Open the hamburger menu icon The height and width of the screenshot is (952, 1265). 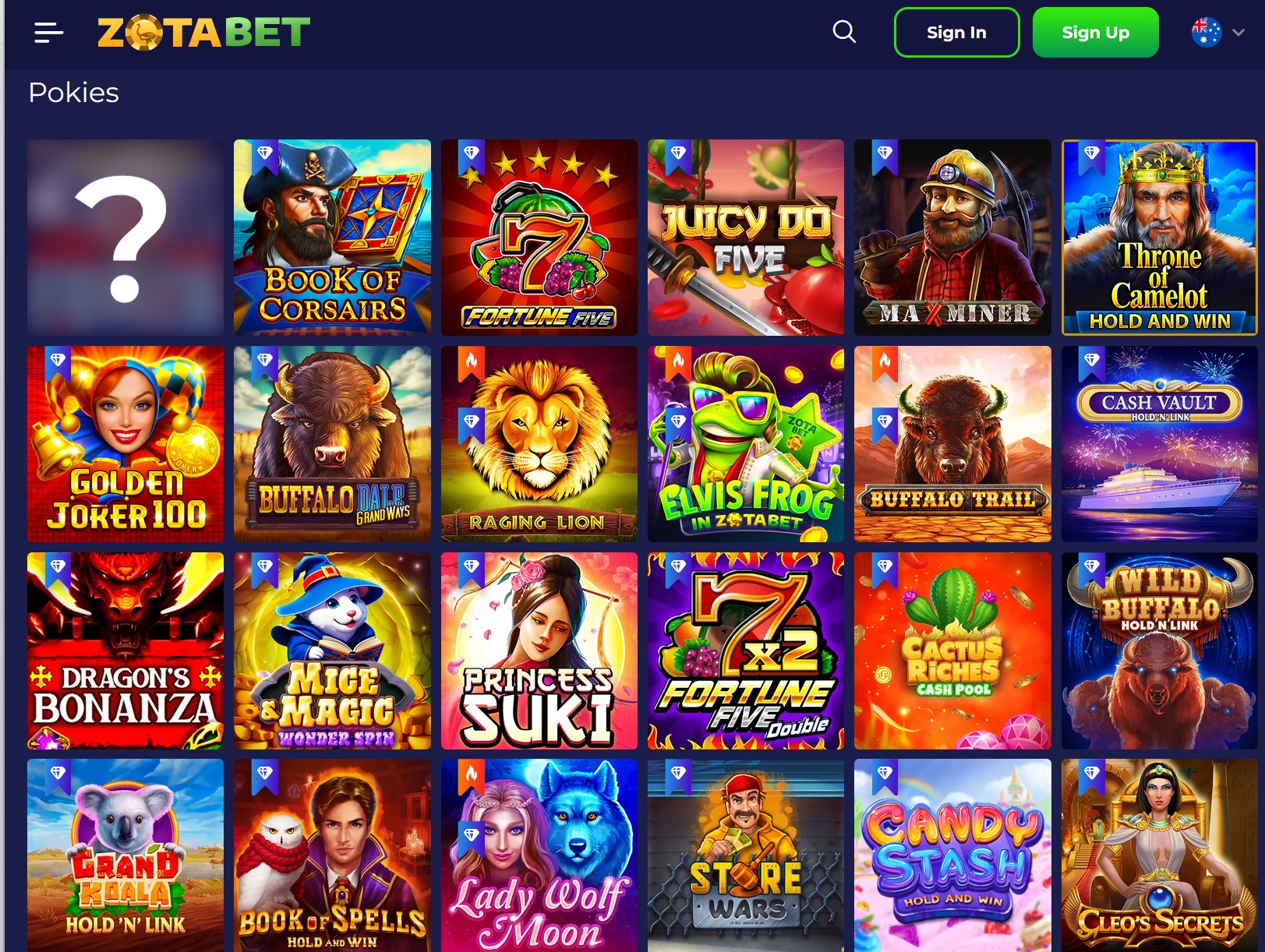coord(48,32)
